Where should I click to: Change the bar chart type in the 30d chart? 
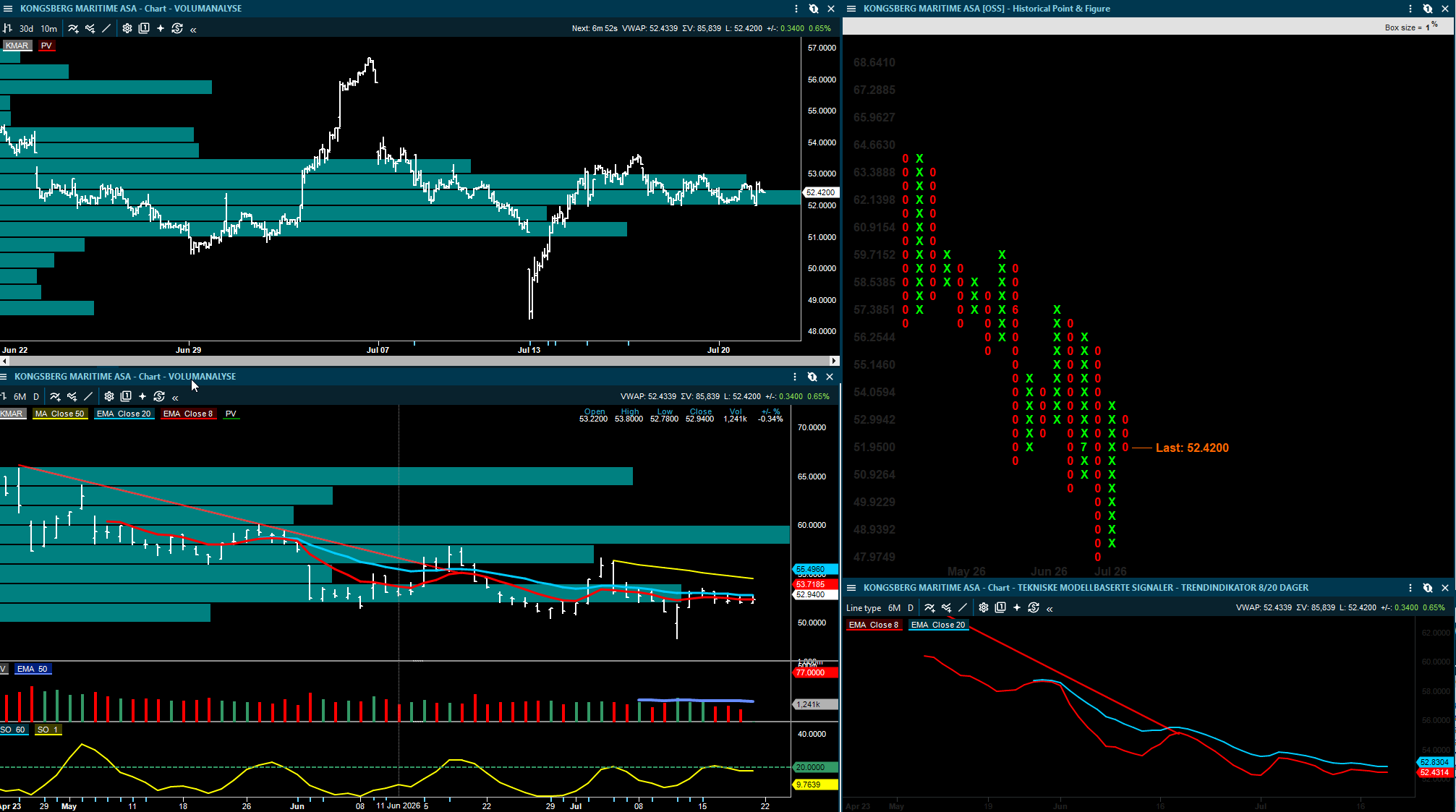7,28
